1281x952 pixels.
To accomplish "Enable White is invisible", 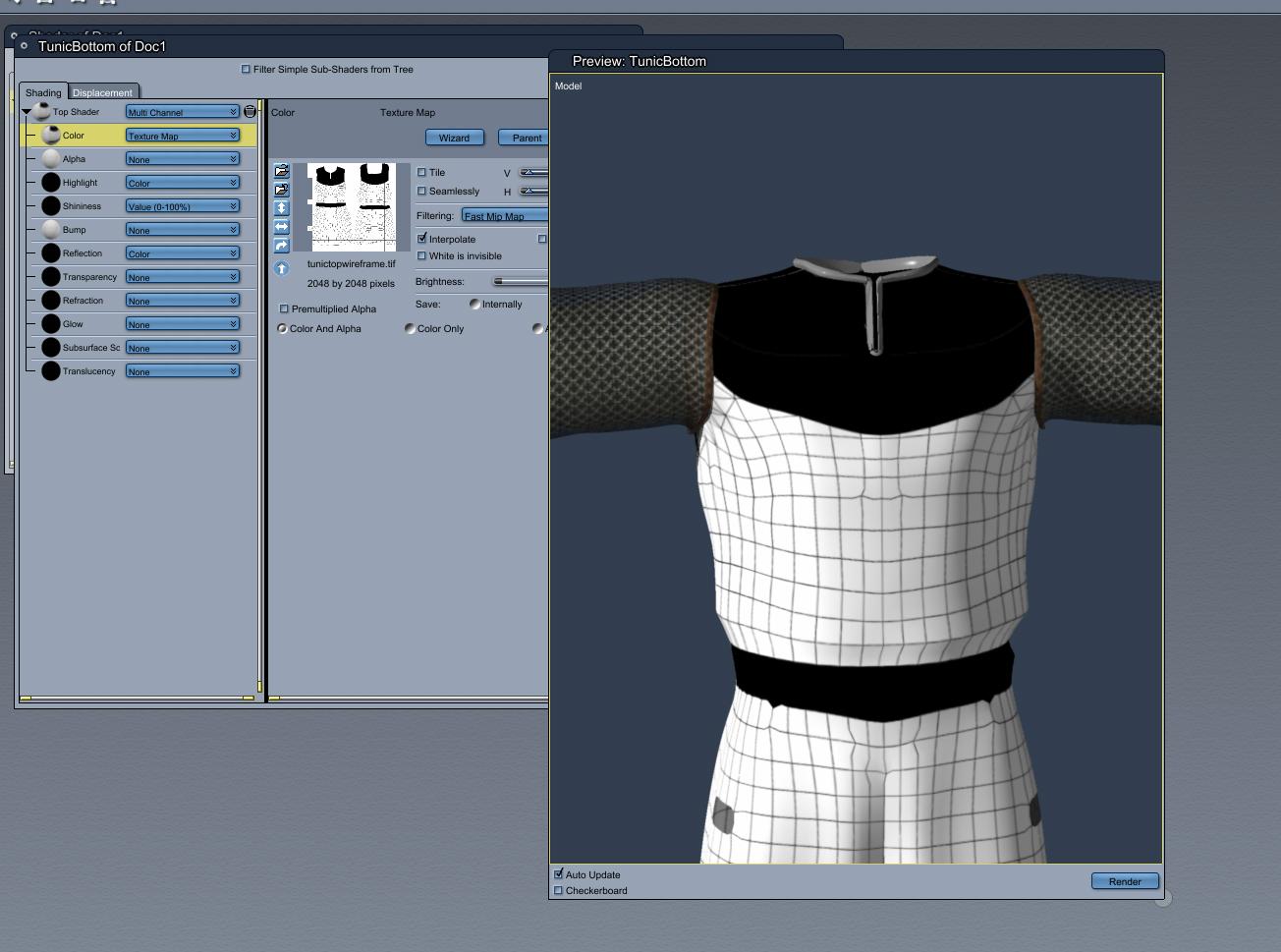I will click(x=422, y=256).
